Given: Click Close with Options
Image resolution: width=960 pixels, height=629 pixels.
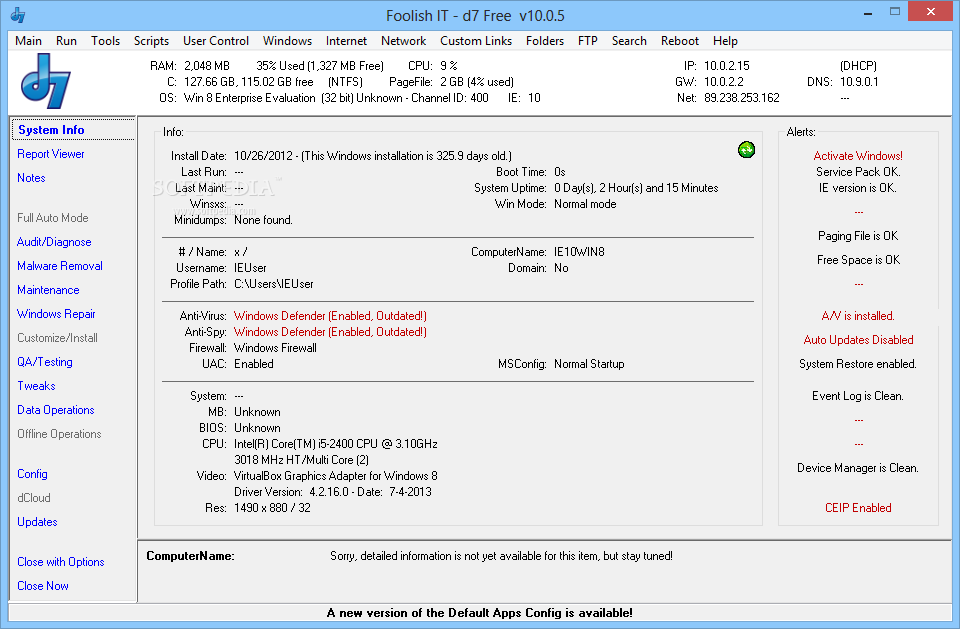Looking at the screenshot, I should pos(61,562).
